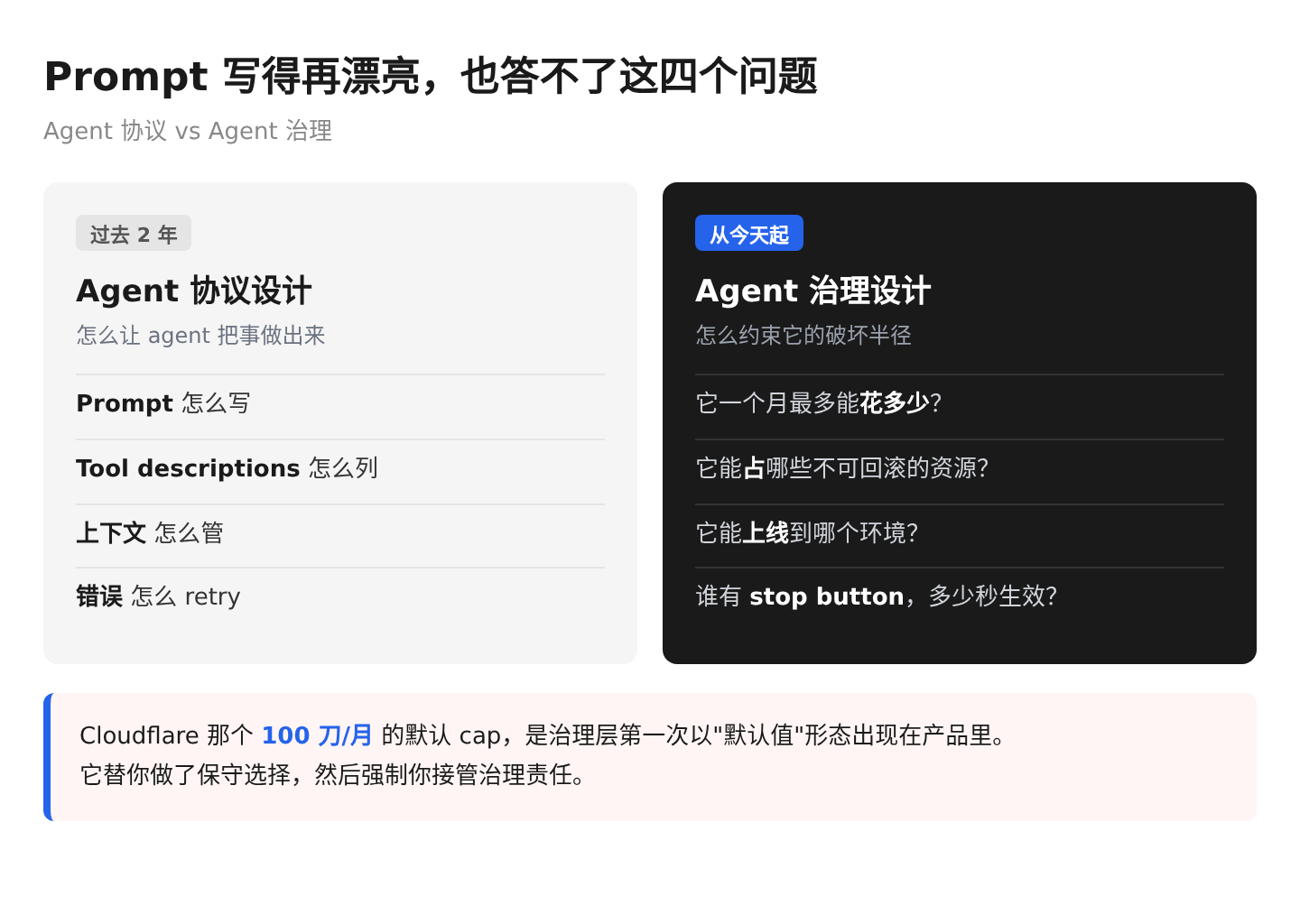Screen dimensions: 1300x924
Task: Click the 过去 2 年 badge
Action: click(134, 234)
